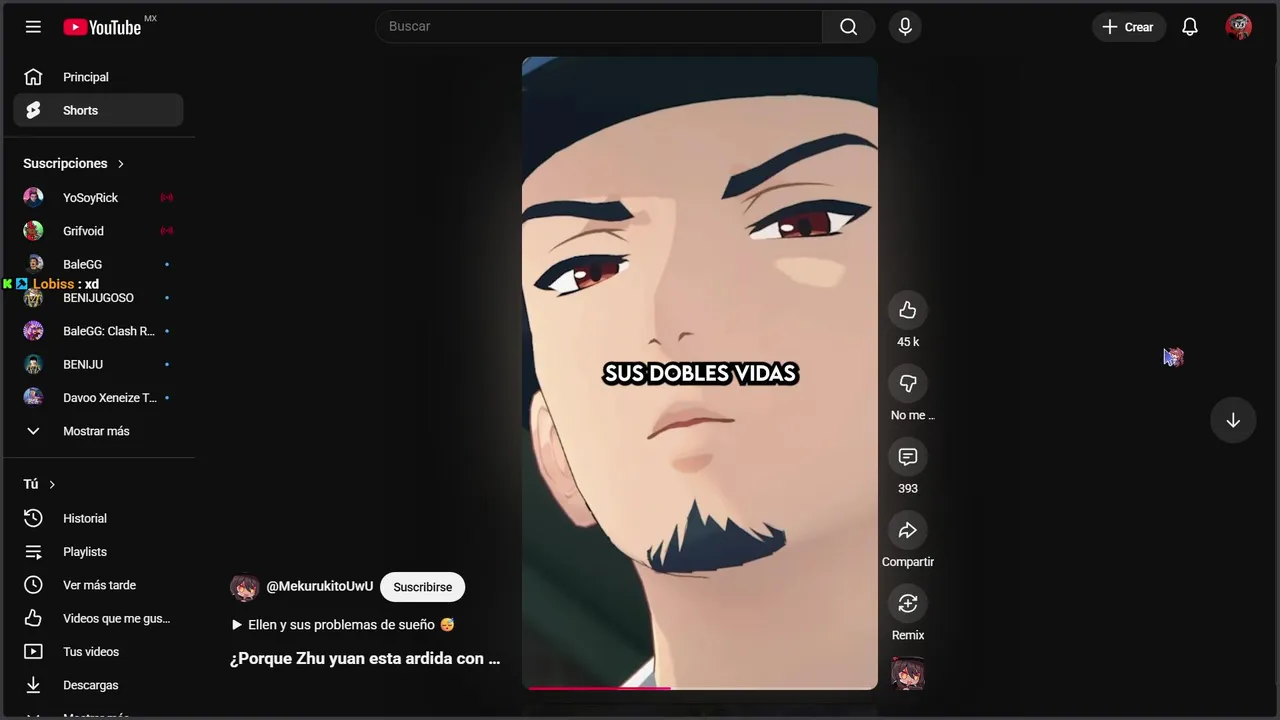The width and height of the screenshot is (1280, 720).
Task: Open the hamburger guide menu
Action: (x=33, y=27)
